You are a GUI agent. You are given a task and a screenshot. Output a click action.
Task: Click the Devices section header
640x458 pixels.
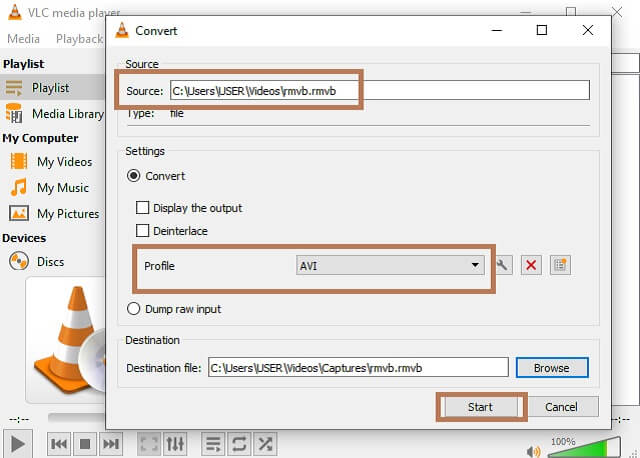pos(24,238)
